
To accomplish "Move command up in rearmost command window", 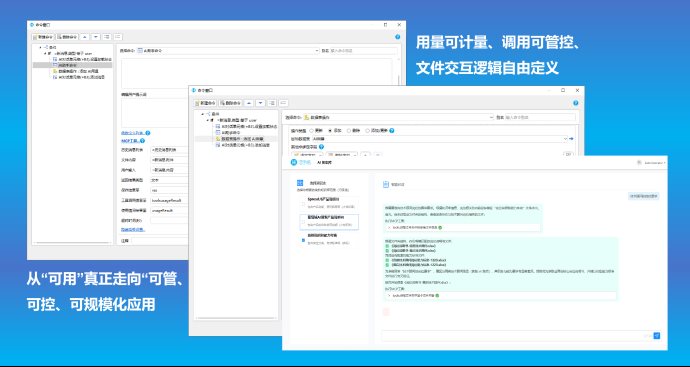I will click(x=85, y=37).
